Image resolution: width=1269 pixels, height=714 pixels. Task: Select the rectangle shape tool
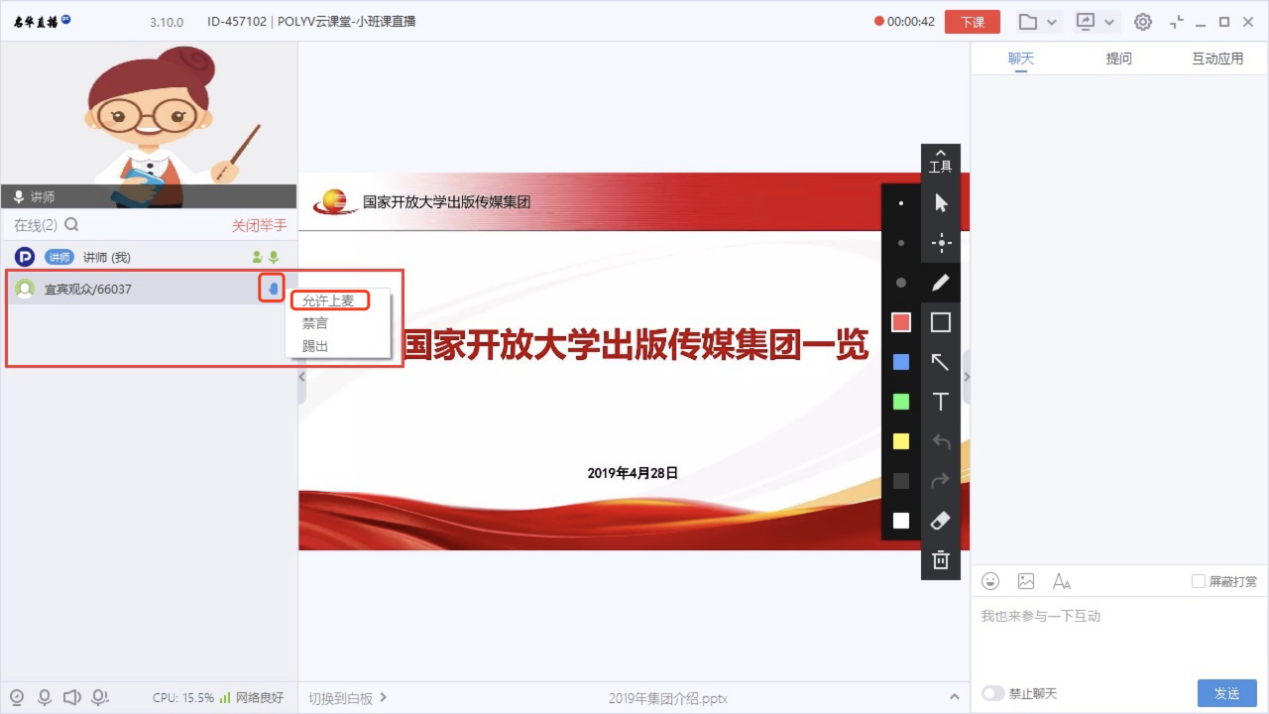(940, 322)
